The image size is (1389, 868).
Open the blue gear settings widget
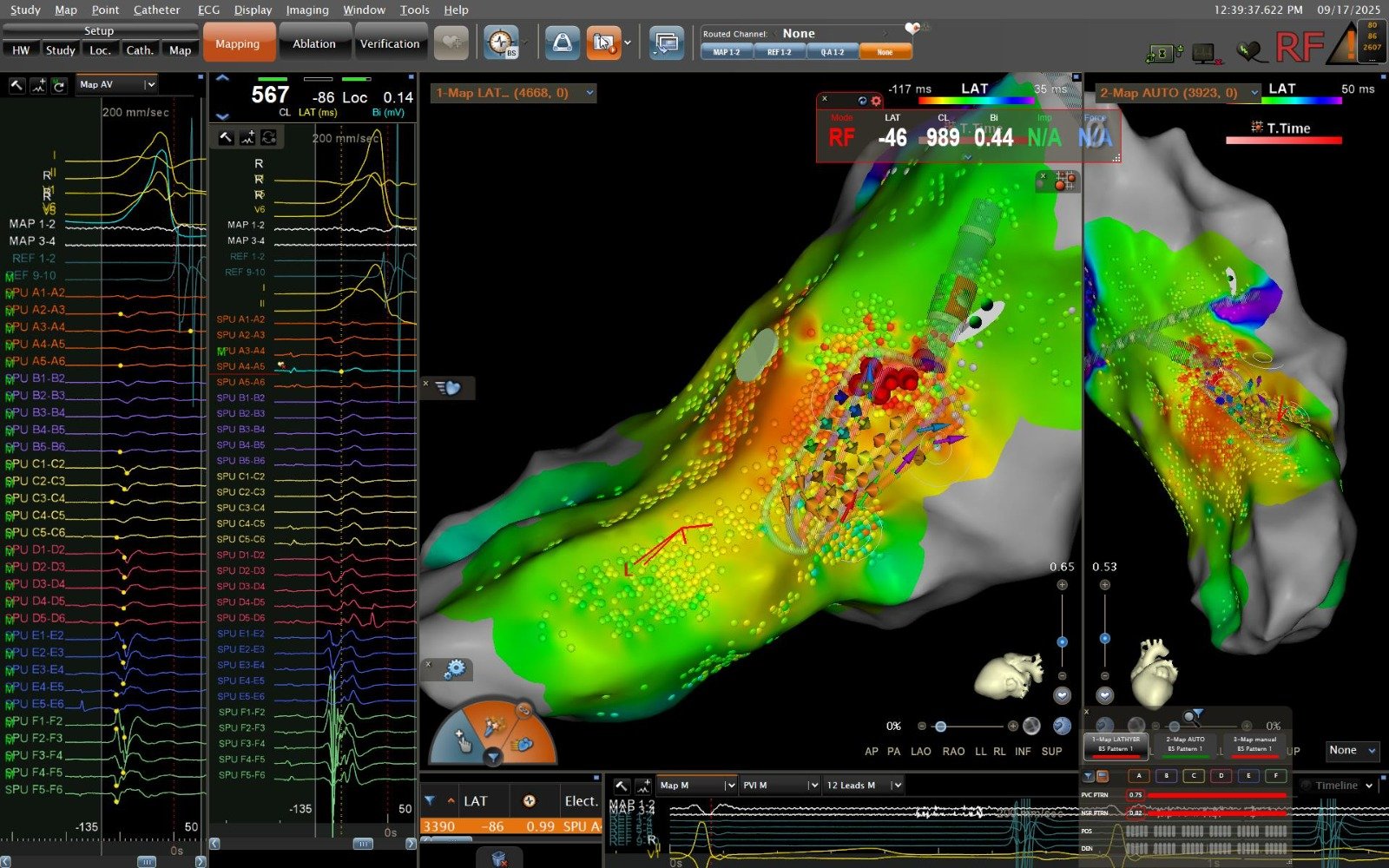(454, 669)
